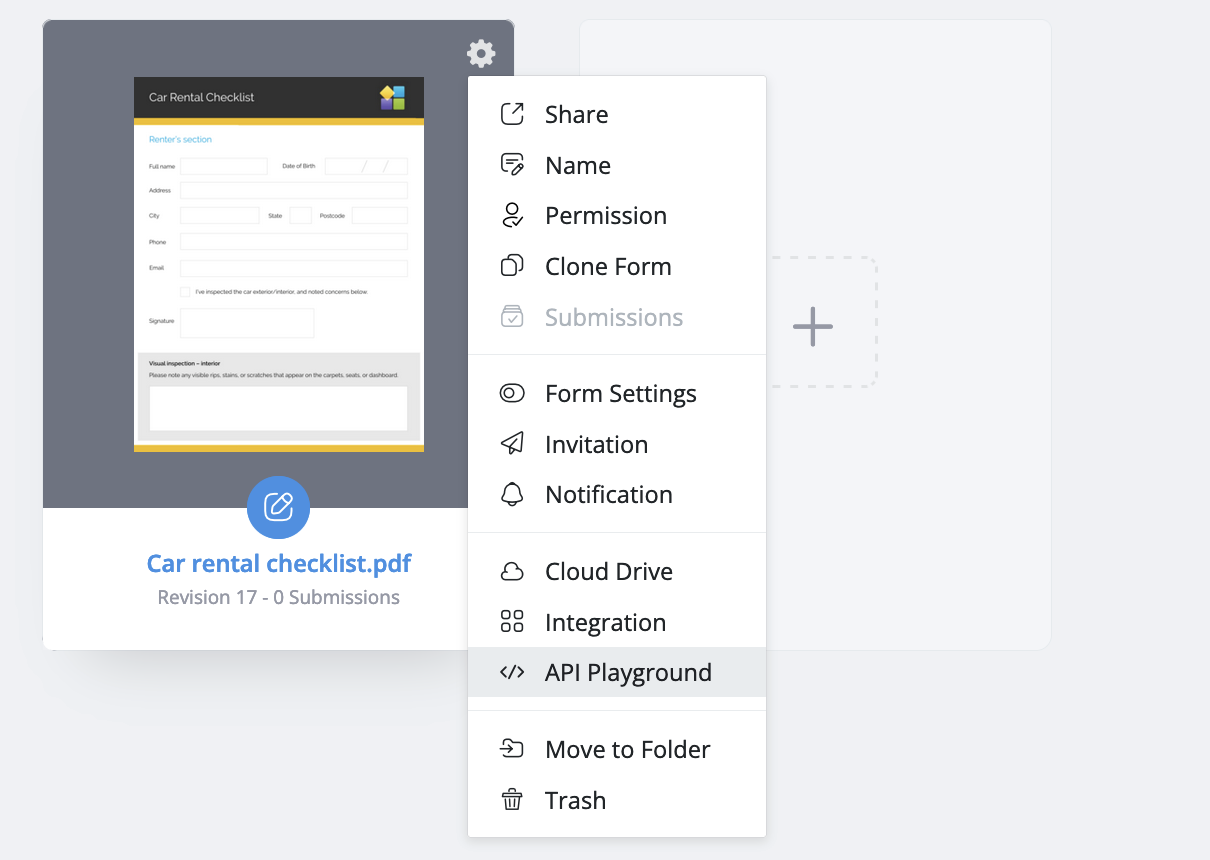Click the Integration grid icon
1210x860 pixels.
click(x=512, y=622)
